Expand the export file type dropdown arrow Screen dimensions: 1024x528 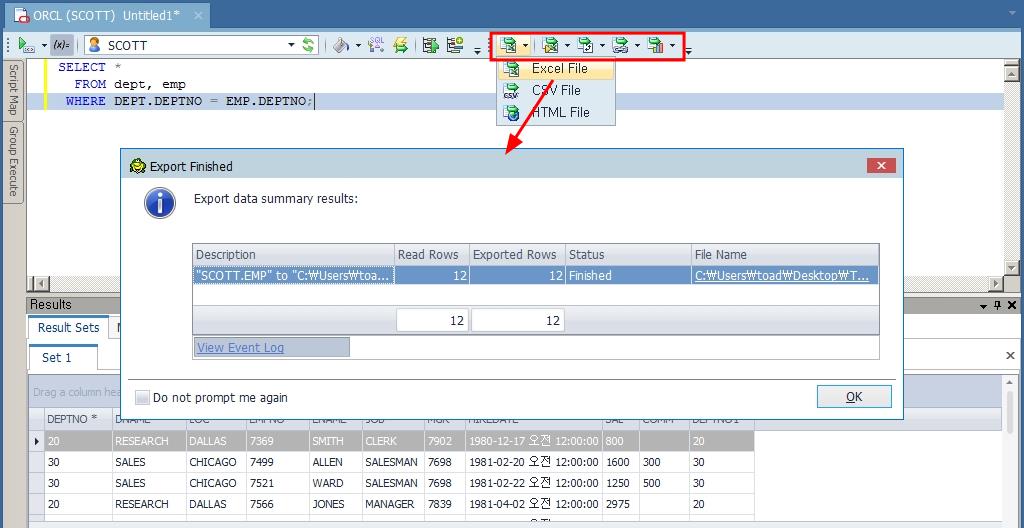coord(526,45)
